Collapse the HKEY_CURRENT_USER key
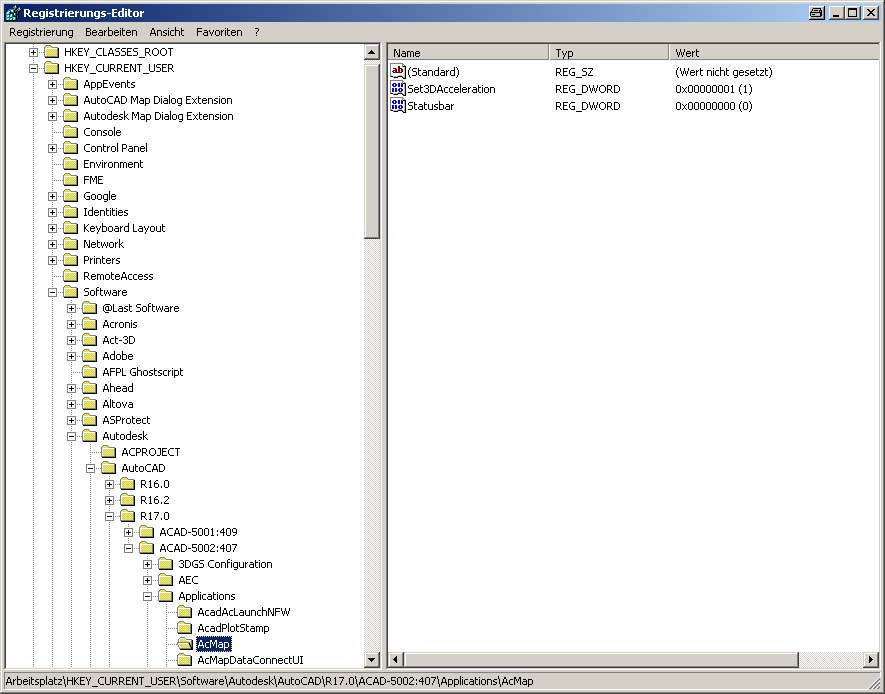Screen dimensions: 885x694 coord(33,68)
